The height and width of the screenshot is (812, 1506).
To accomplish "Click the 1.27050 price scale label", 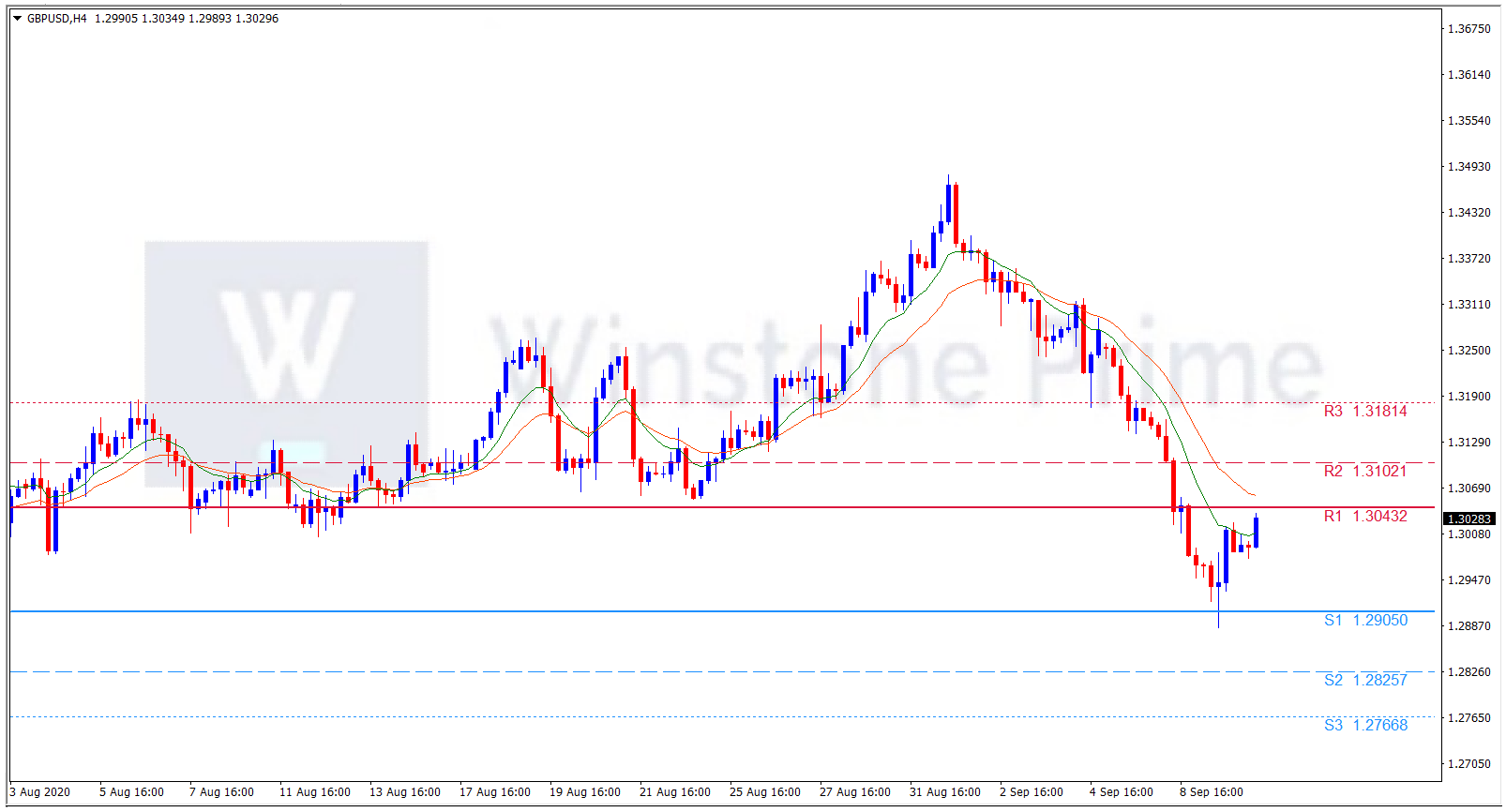I will pos(1468,764).
